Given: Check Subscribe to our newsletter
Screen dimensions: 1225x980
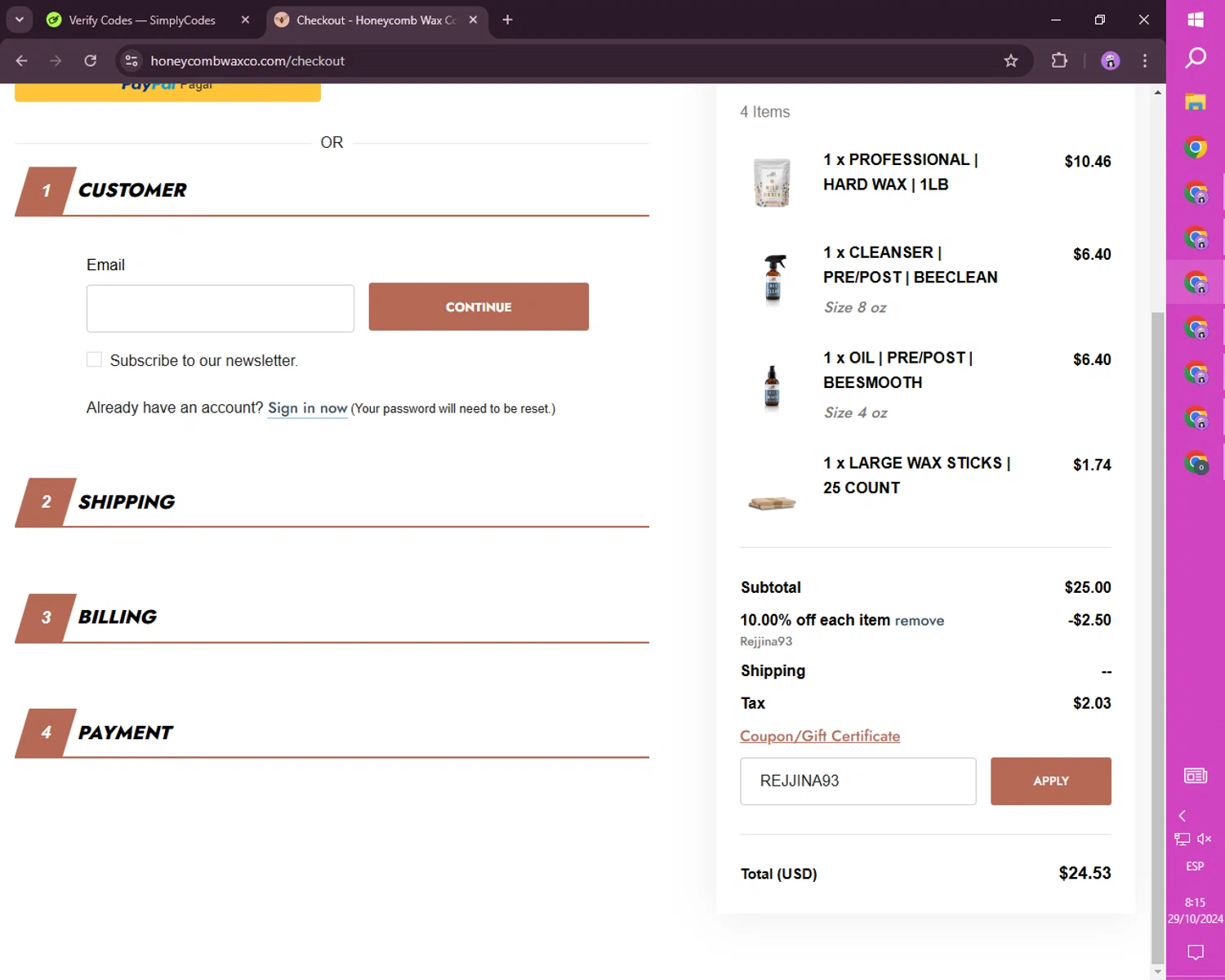Looking at the screenshot, I should (95, 360).
